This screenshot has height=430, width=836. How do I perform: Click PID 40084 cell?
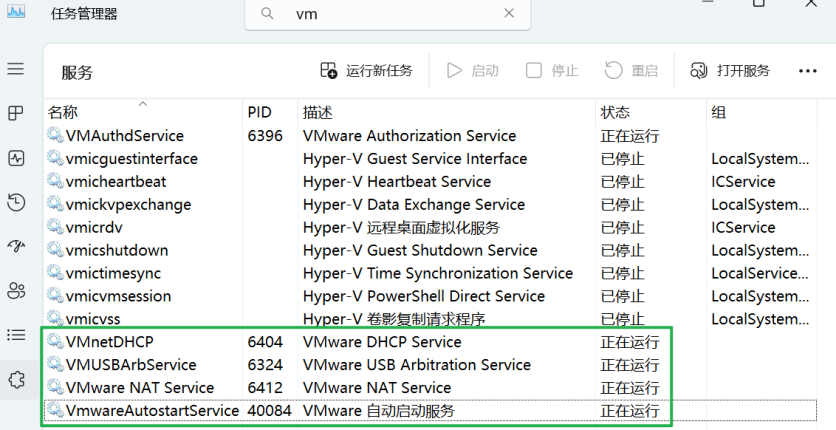click(x=269, y=410)
